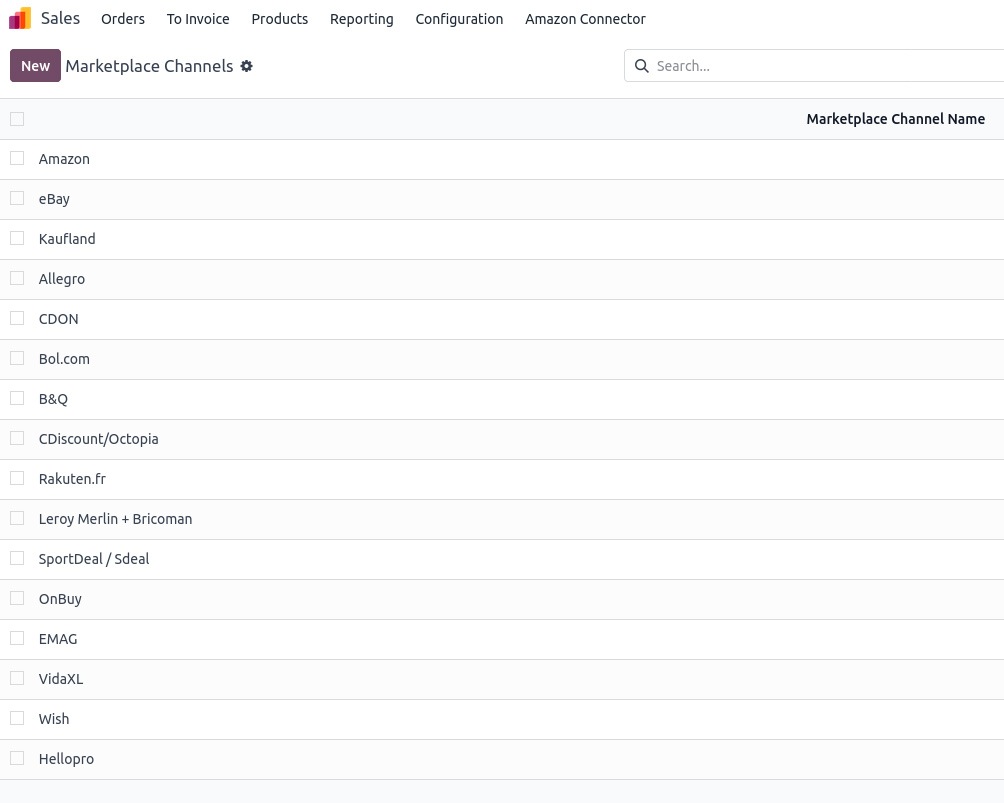This screenshot has height=803, width=1004.
Task: Open the eBay channel record
Action: point(54,199)
